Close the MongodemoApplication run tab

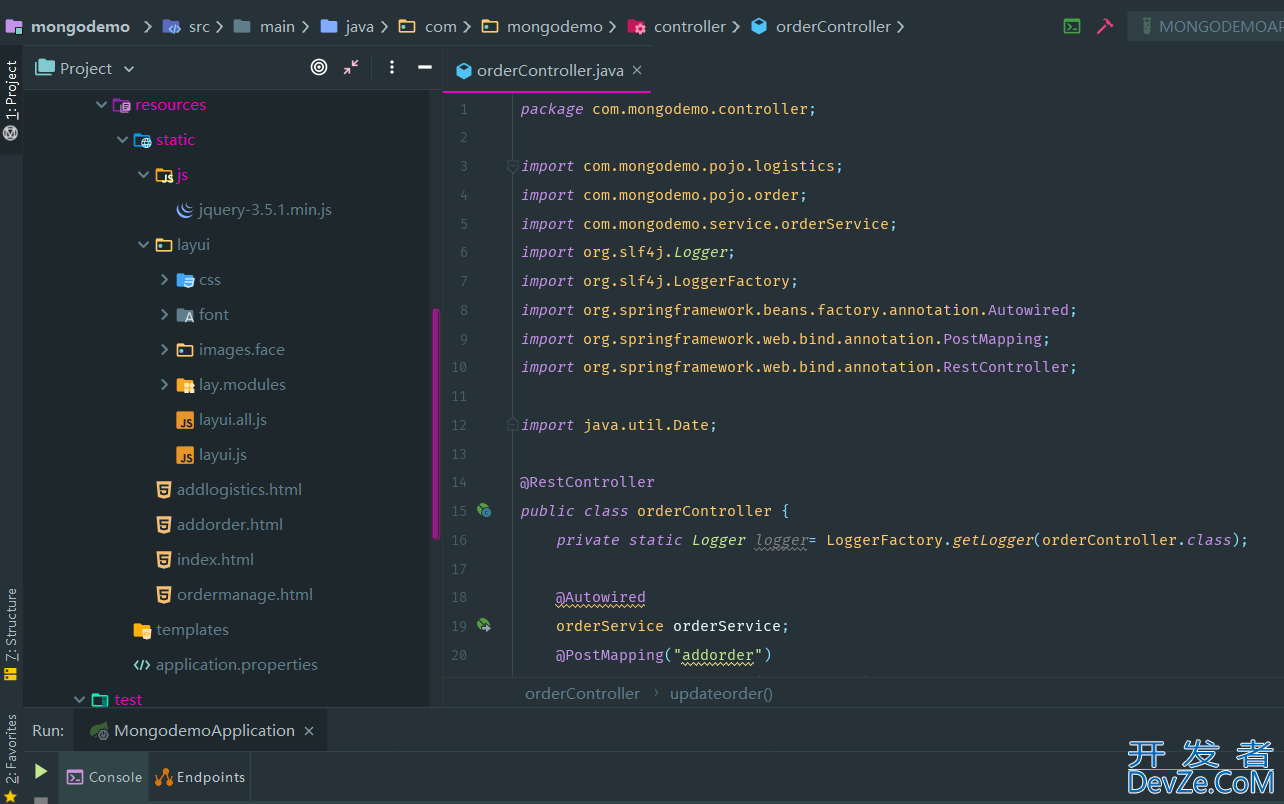click(x=309, y=731)
